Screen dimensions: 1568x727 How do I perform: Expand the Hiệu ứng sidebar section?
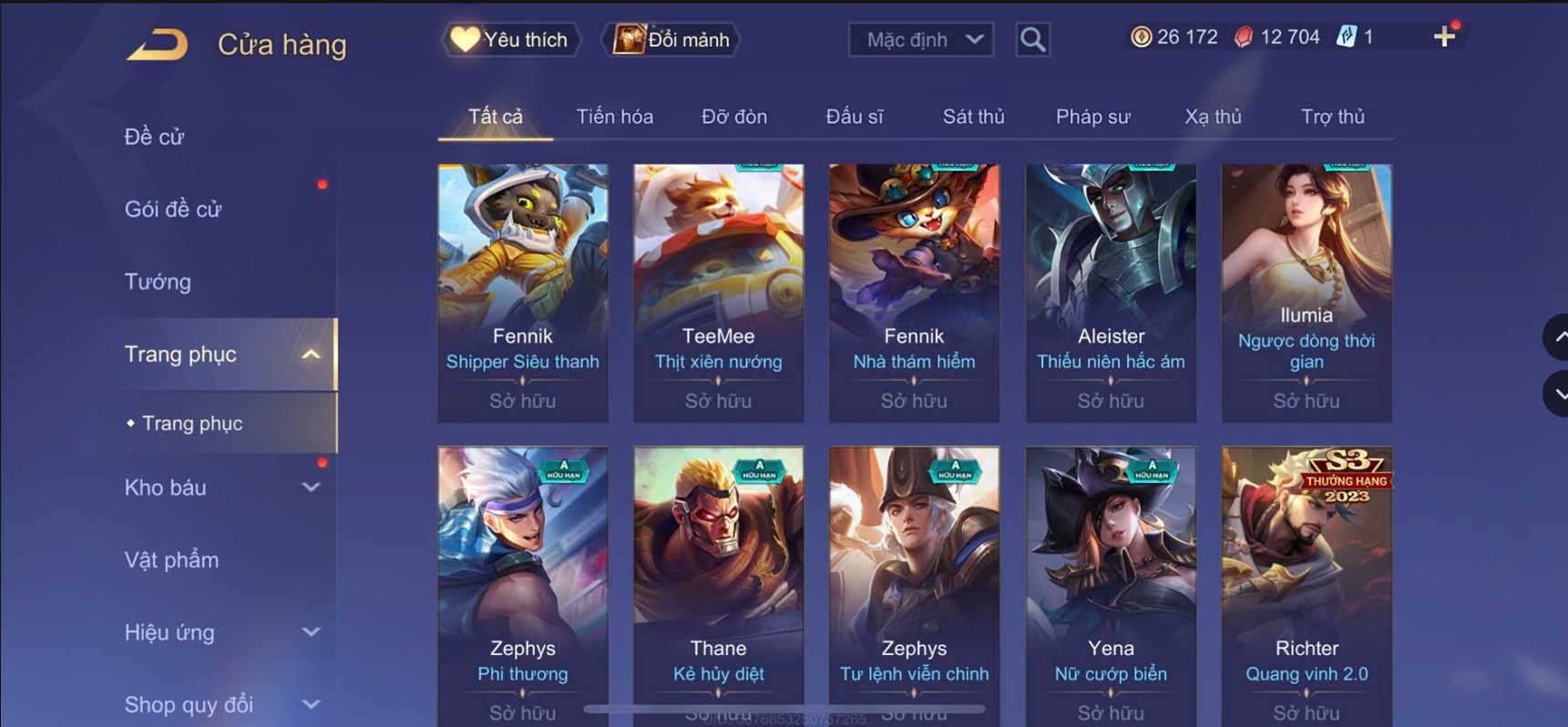pyautogui.click(x=311, y=632)
